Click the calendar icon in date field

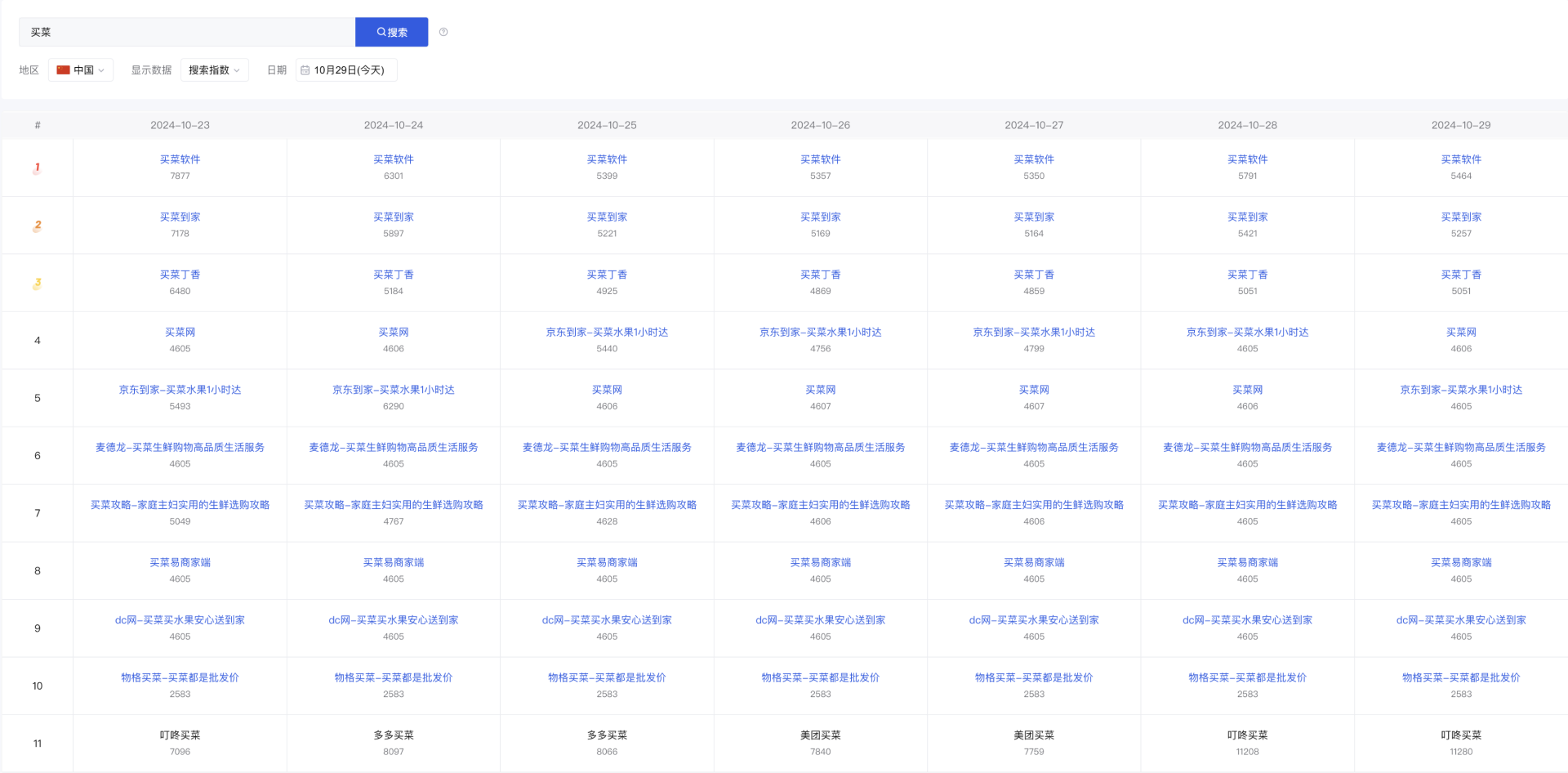click(x=305, y=70)
